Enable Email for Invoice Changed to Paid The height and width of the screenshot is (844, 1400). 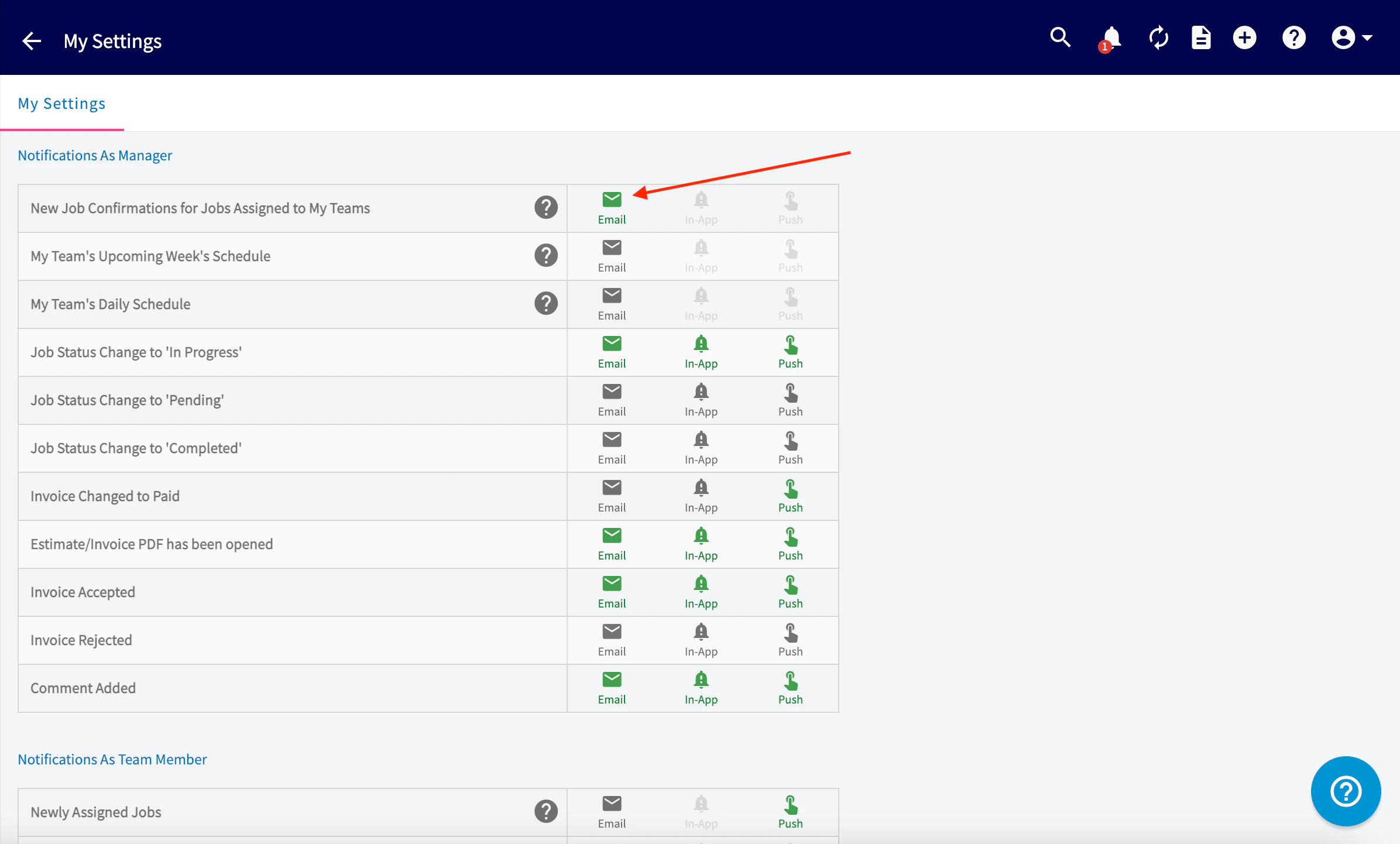[x=612, y=496]
